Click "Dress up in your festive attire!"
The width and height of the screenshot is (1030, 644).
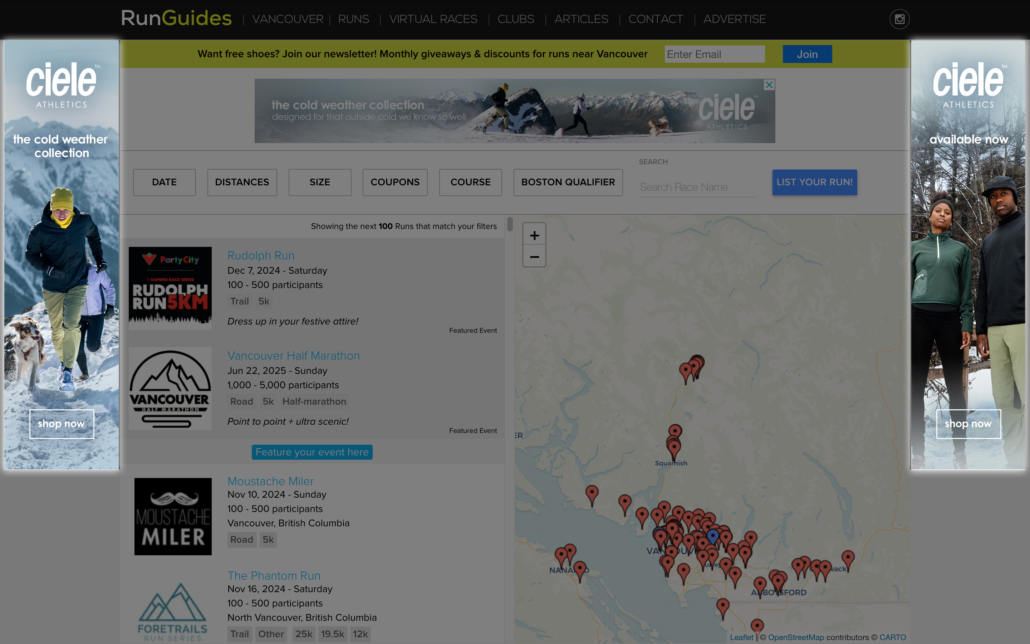pos(293,321)
